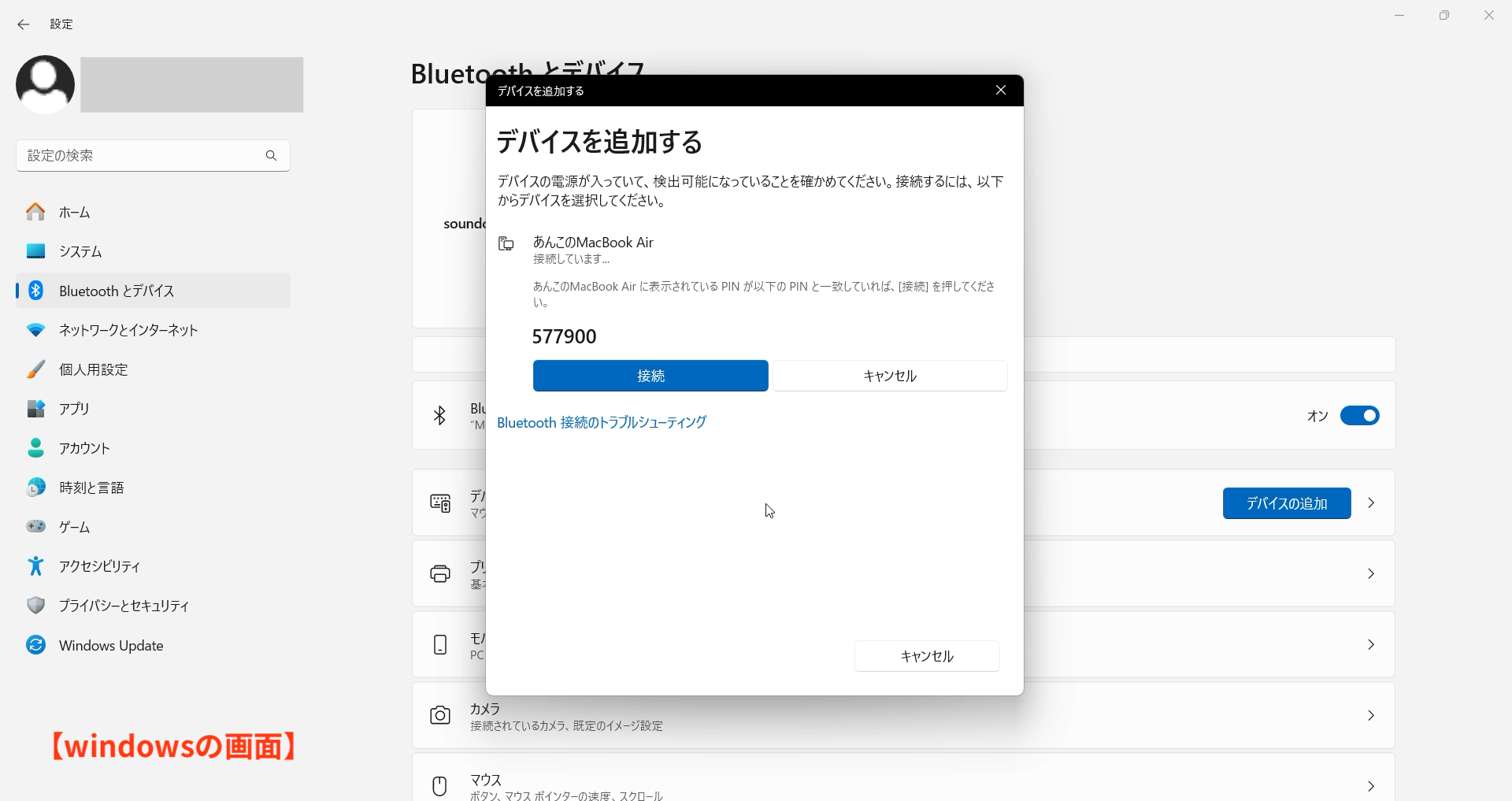Open ゲーム settings page
The image size is (1512, 801).
click(x=153, y=527)
